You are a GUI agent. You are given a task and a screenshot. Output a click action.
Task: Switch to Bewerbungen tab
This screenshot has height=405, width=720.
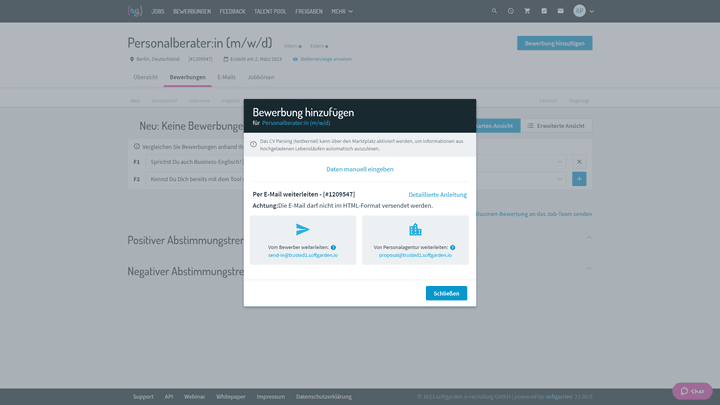pyautogui.click(x=187, y=77)
